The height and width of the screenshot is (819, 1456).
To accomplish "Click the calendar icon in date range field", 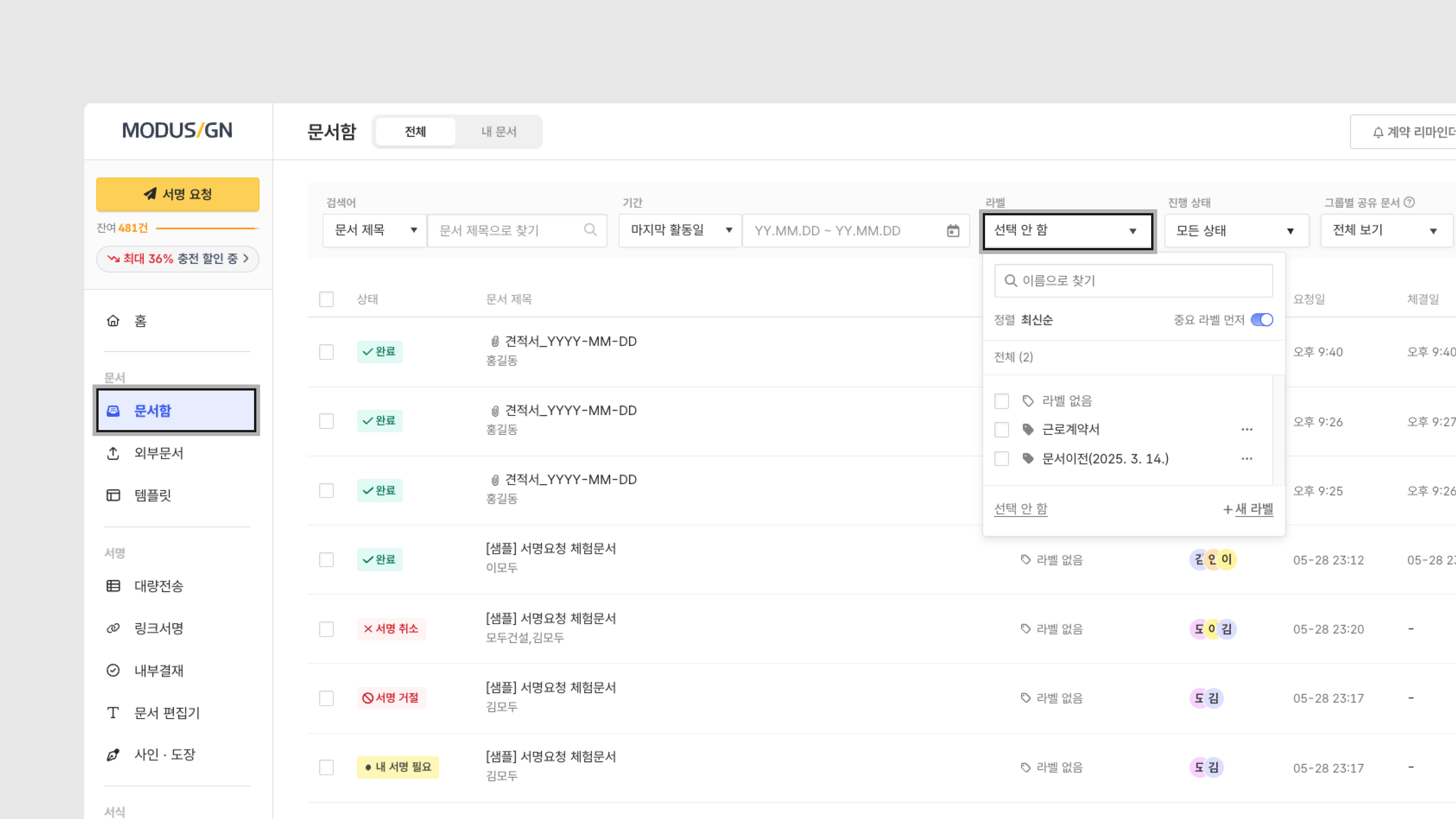I will click(x=953, y=231).
